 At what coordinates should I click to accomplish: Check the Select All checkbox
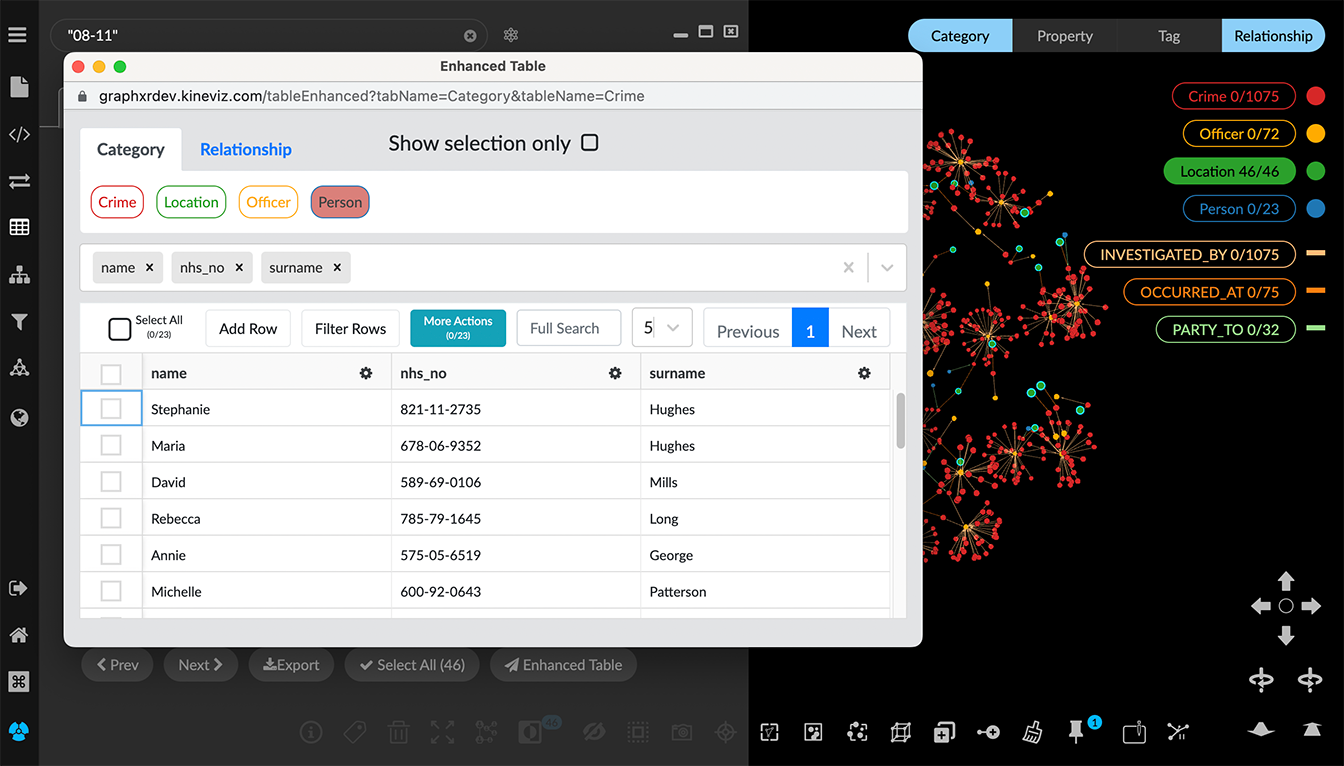(119, 329)
